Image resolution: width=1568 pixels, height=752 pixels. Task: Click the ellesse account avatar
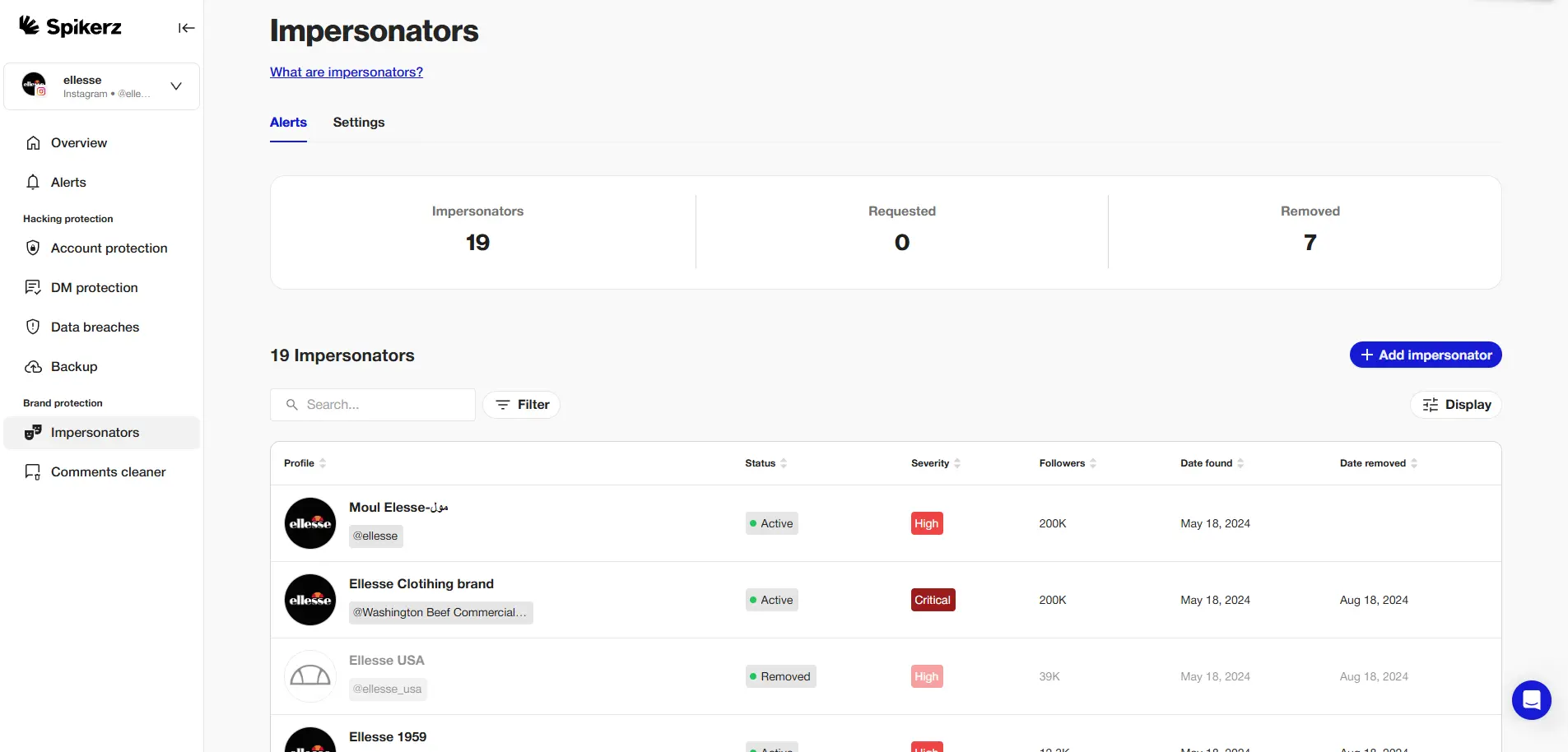coord(34,84)
